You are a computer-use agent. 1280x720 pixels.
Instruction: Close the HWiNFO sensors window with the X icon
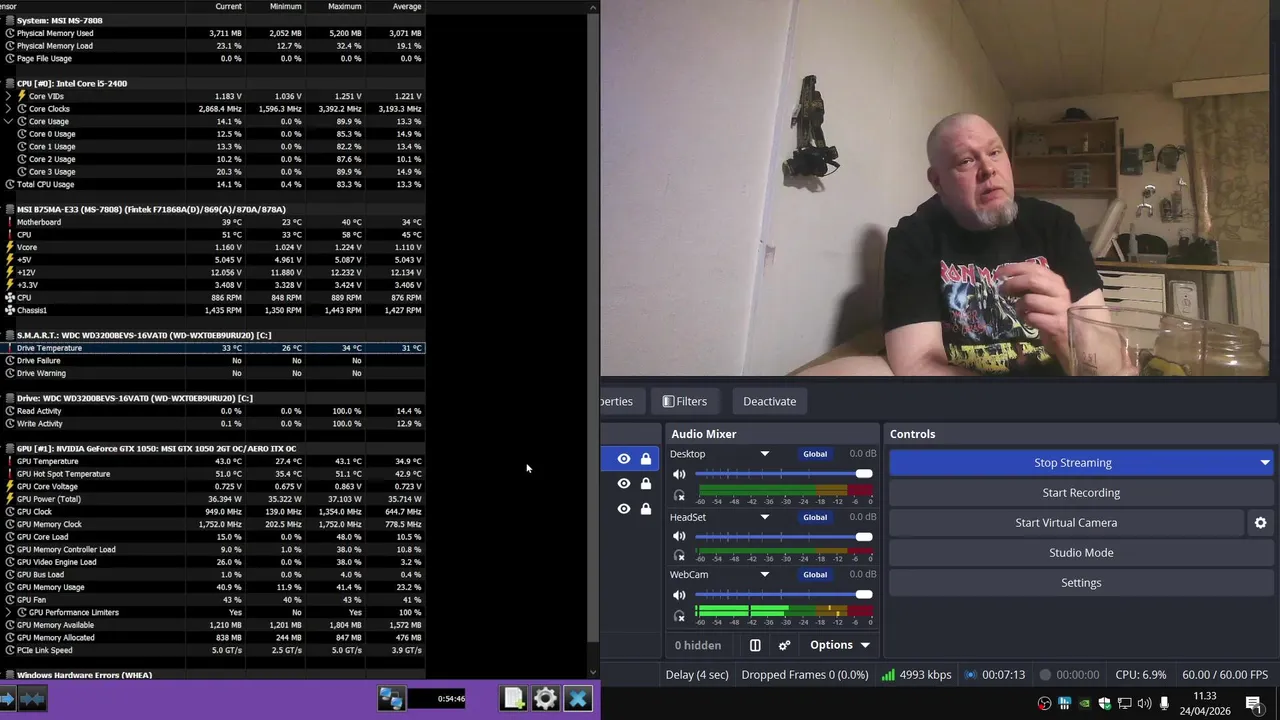coord(578,698)
